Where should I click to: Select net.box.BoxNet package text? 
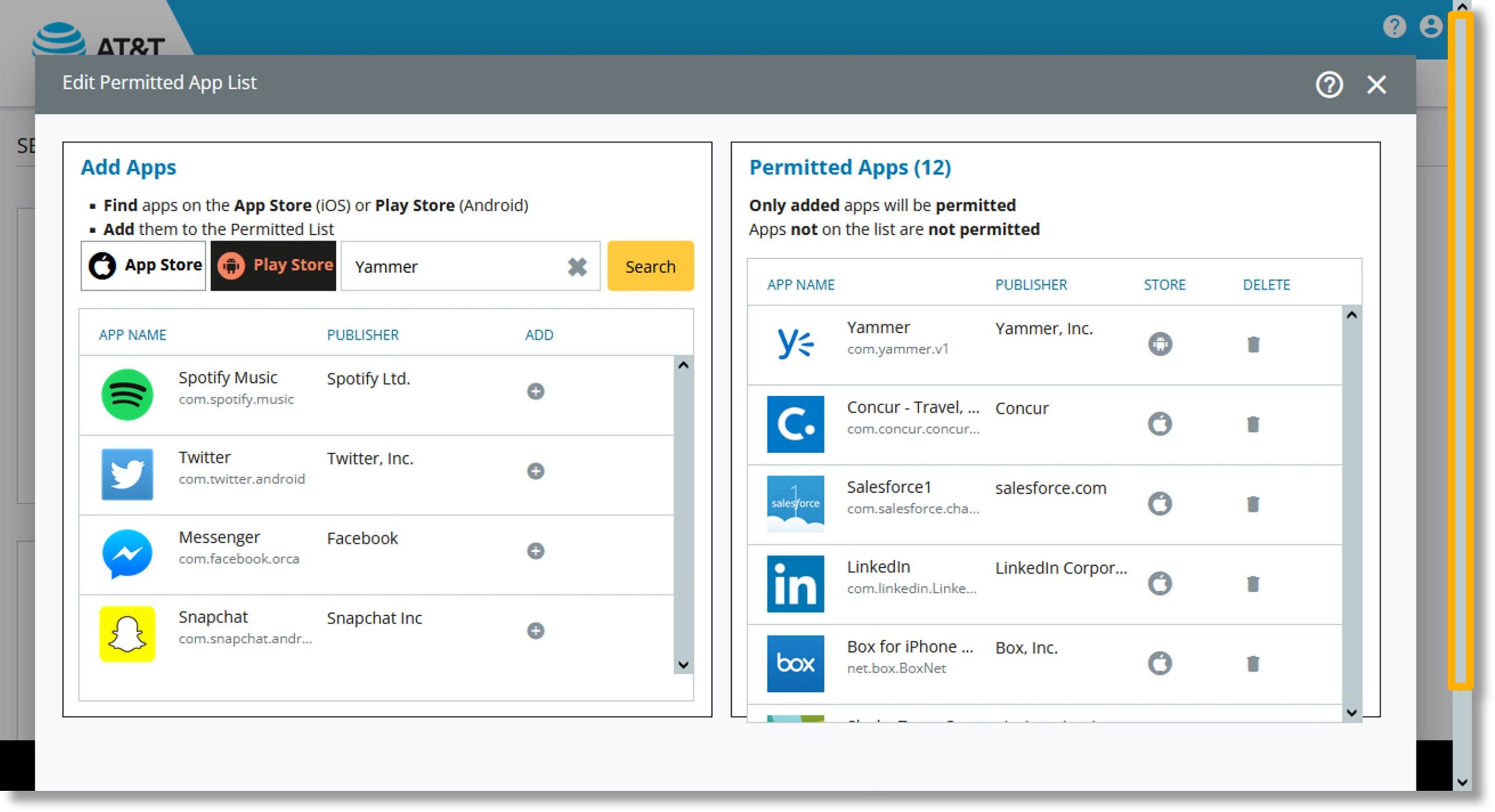click(896, 668)
